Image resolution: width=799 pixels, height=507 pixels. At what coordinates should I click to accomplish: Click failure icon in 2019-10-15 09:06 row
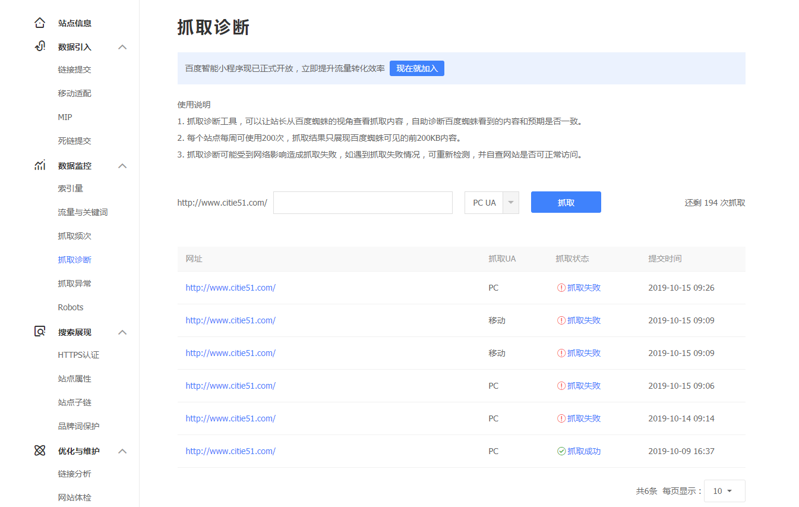coord(561,386)
